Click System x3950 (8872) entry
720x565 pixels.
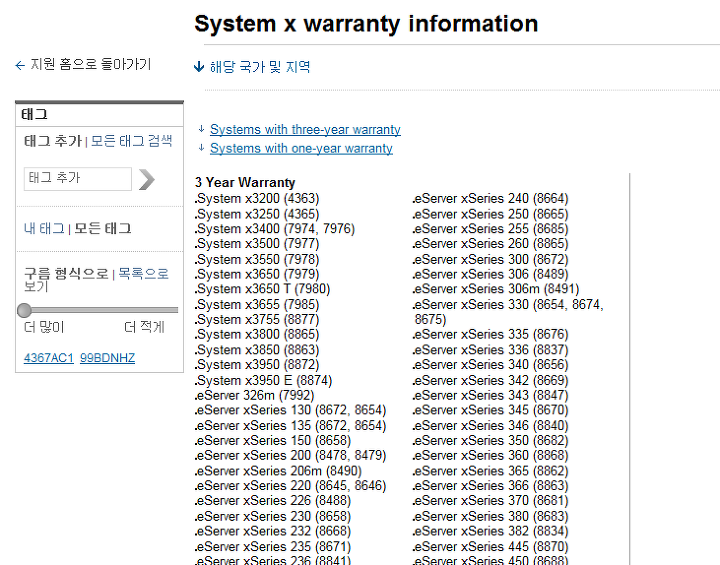pyautogui.click(x=257, y=365)
